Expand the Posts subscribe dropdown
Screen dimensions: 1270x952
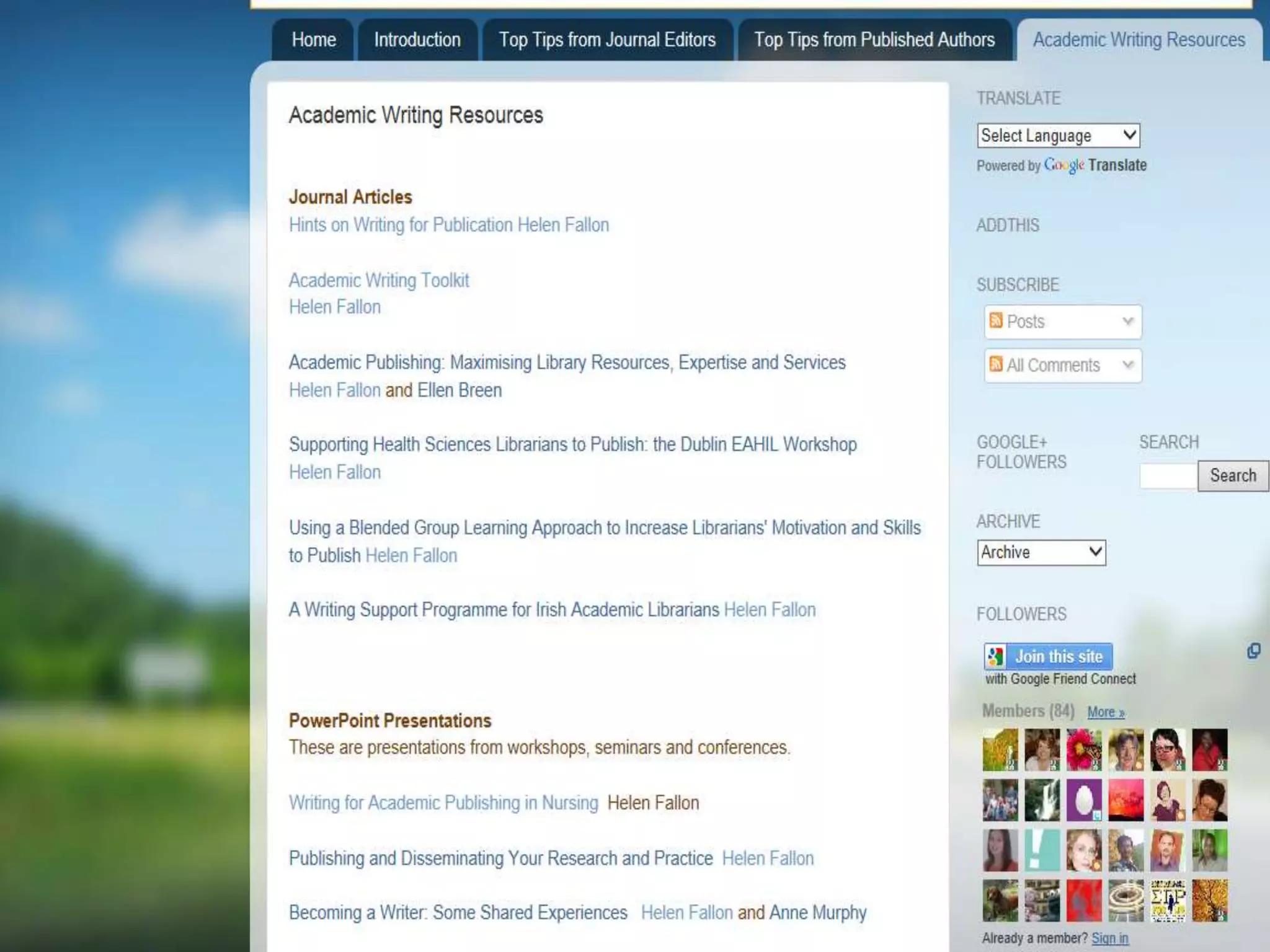coord(1127,322)
